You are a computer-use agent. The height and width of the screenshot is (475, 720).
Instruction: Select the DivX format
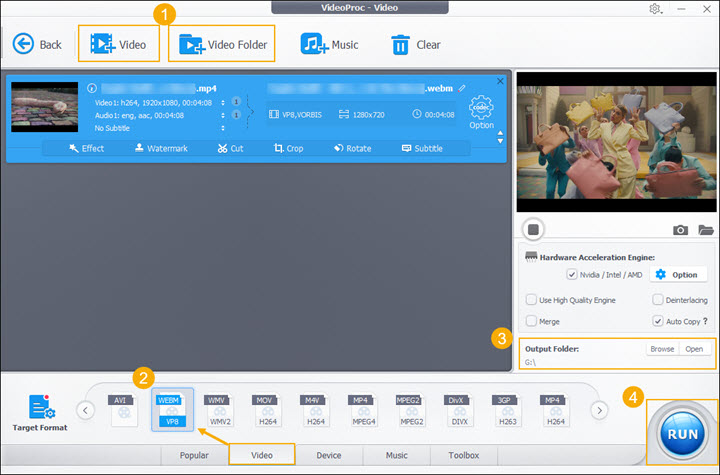click(x=459, y=410)
